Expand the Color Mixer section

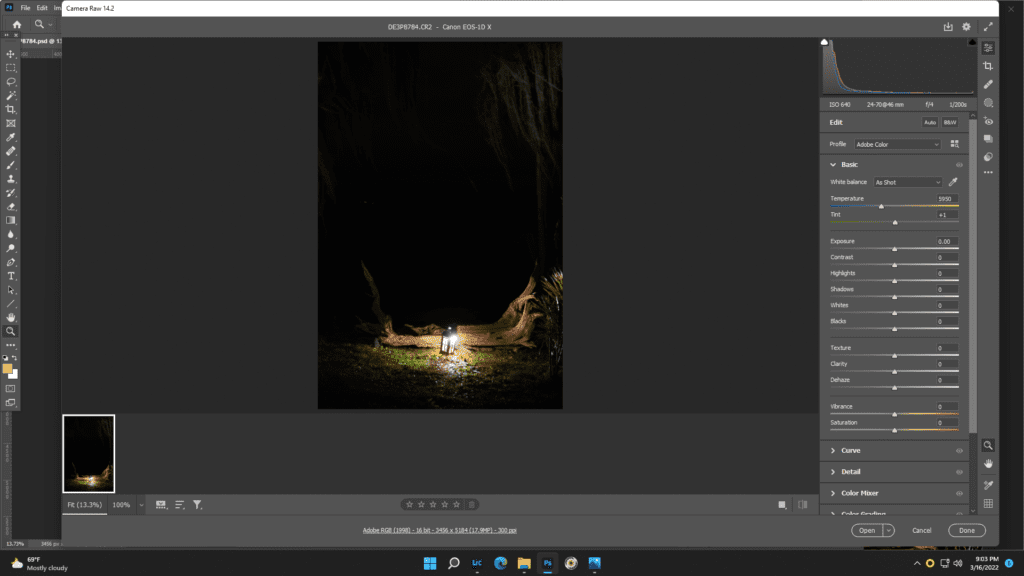point(833,494)
